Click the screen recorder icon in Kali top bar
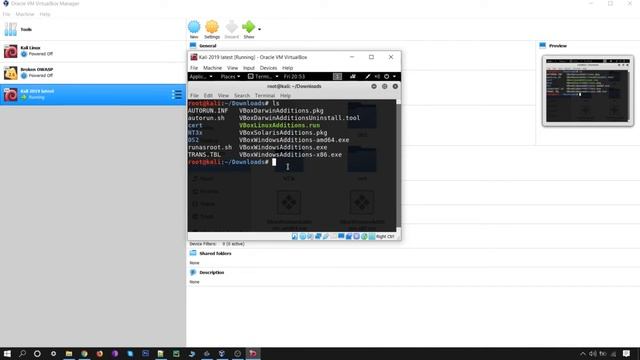This screenshot has width=640, height=360. (353, 76)
